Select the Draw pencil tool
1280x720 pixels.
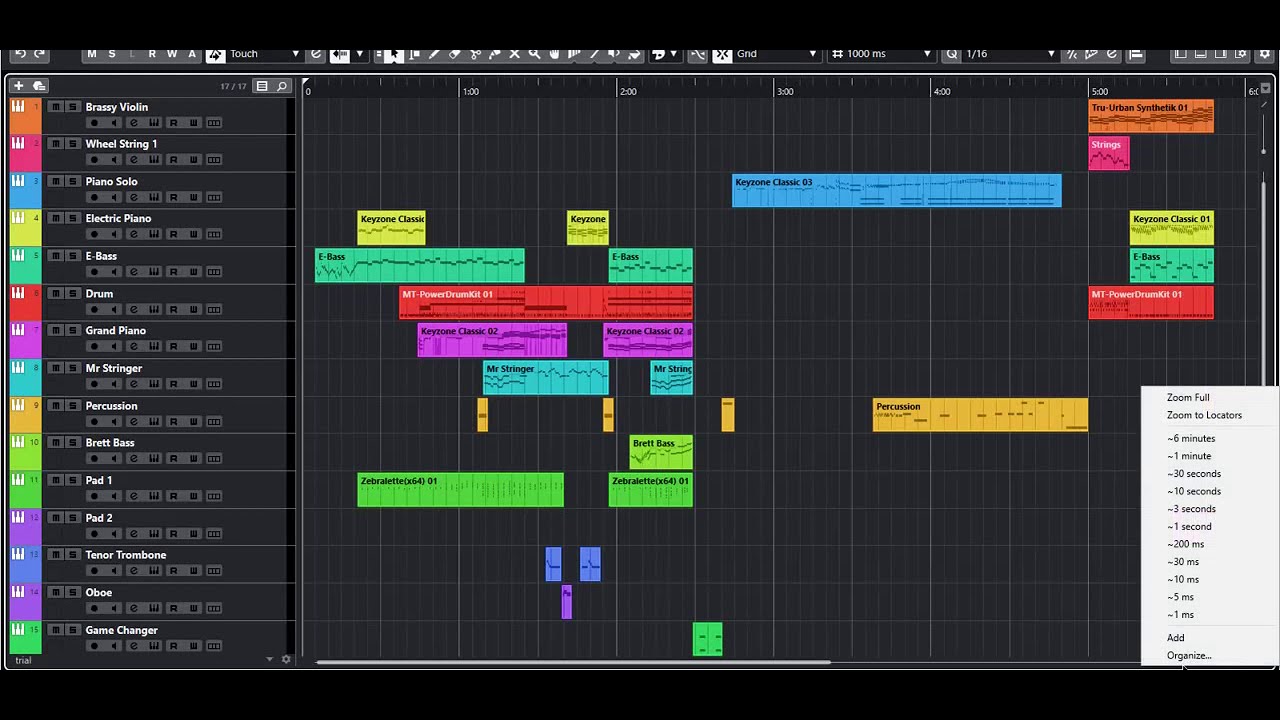(x=435, y=54)
